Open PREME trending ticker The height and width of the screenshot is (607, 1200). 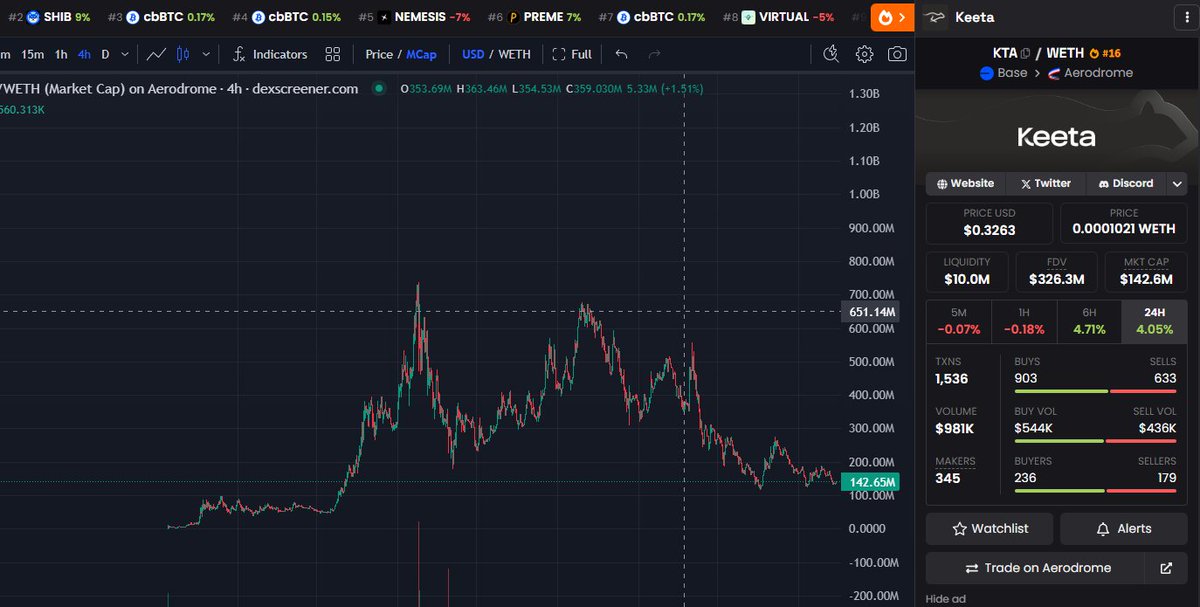point(534,17)
